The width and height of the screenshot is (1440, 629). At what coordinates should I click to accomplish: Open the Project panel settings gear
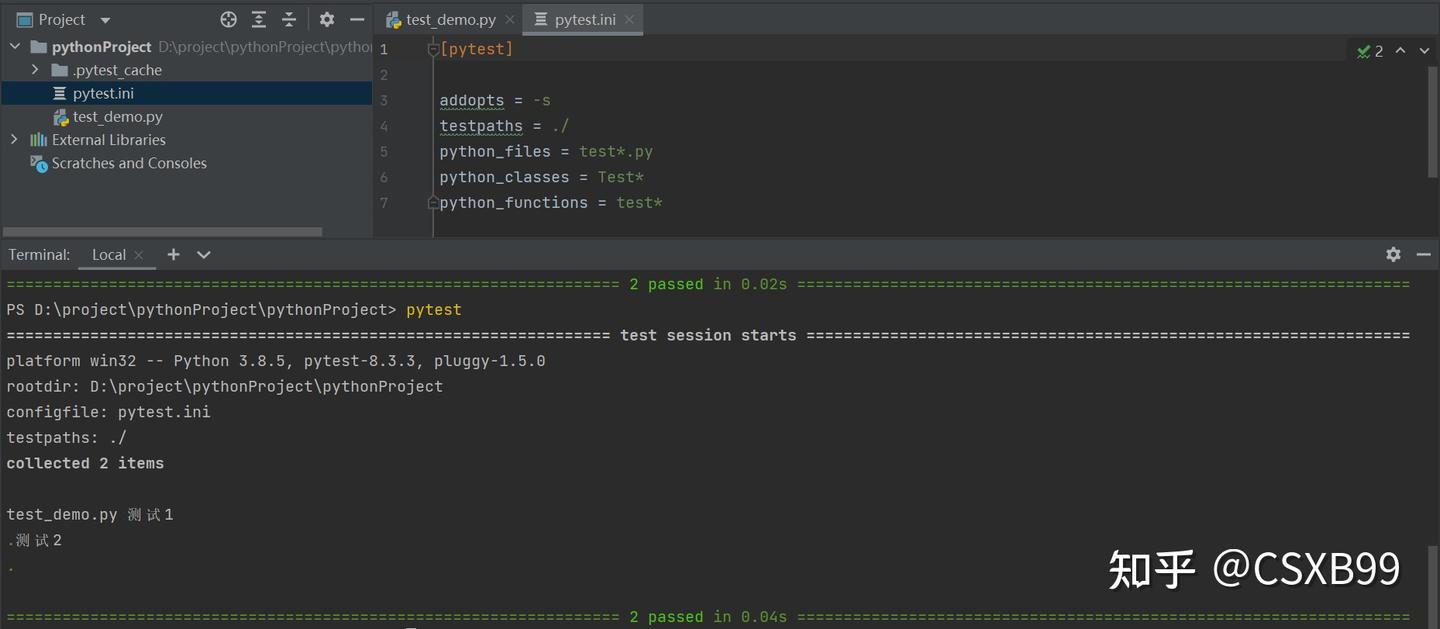click(327, 19)
